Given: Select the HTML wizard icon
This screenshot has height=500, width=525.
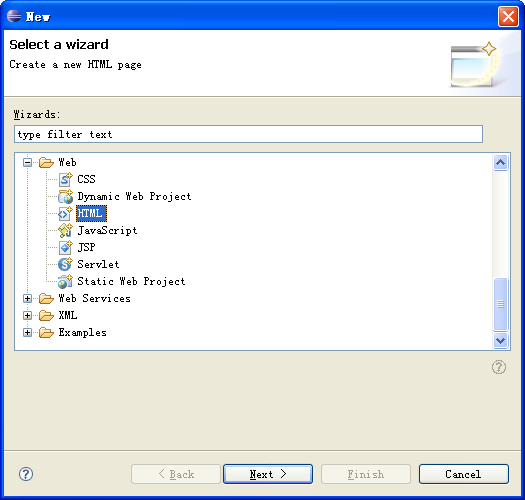Looking at the screenshot, I should 65,213.
